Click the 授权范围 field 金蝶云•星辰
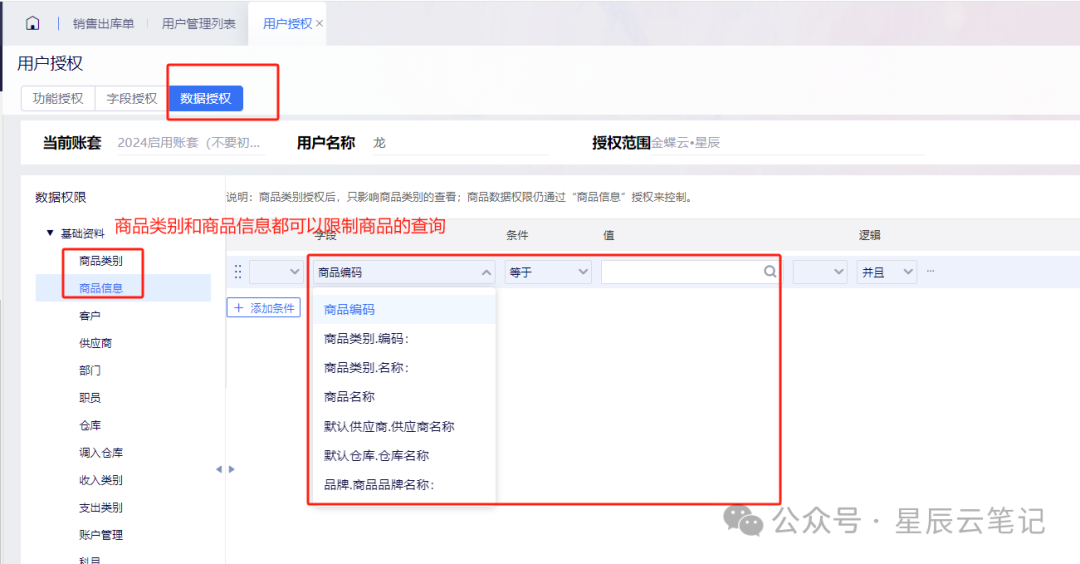The width and height of the screenshot is (1080, 564). 787,143
